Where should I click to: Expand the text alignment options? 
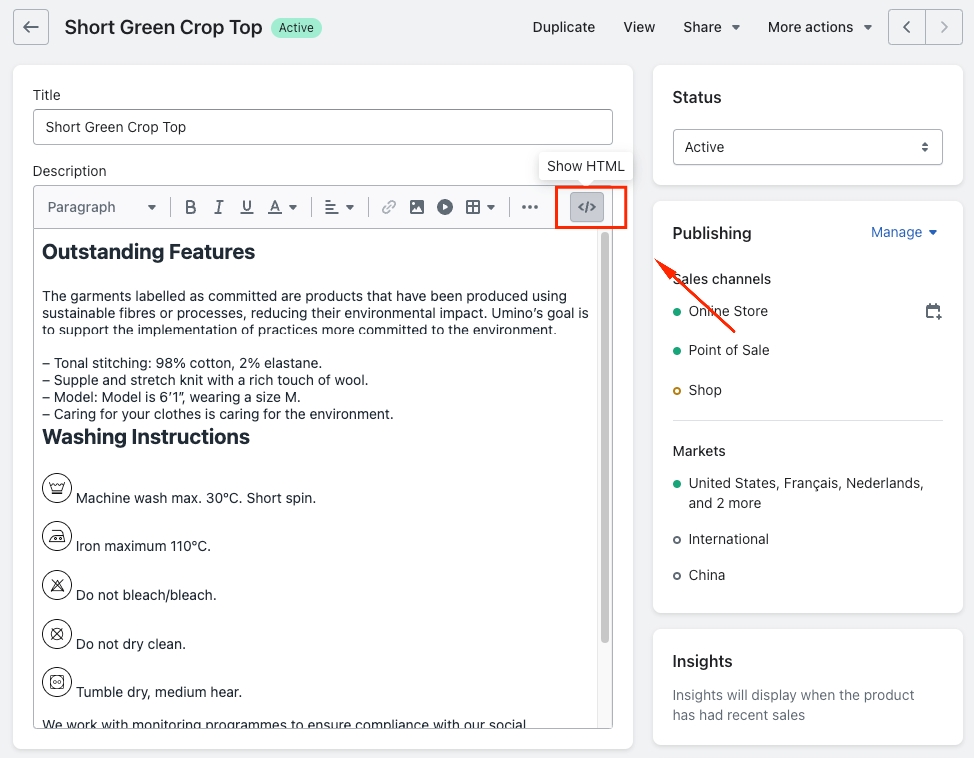click(339, 207)
